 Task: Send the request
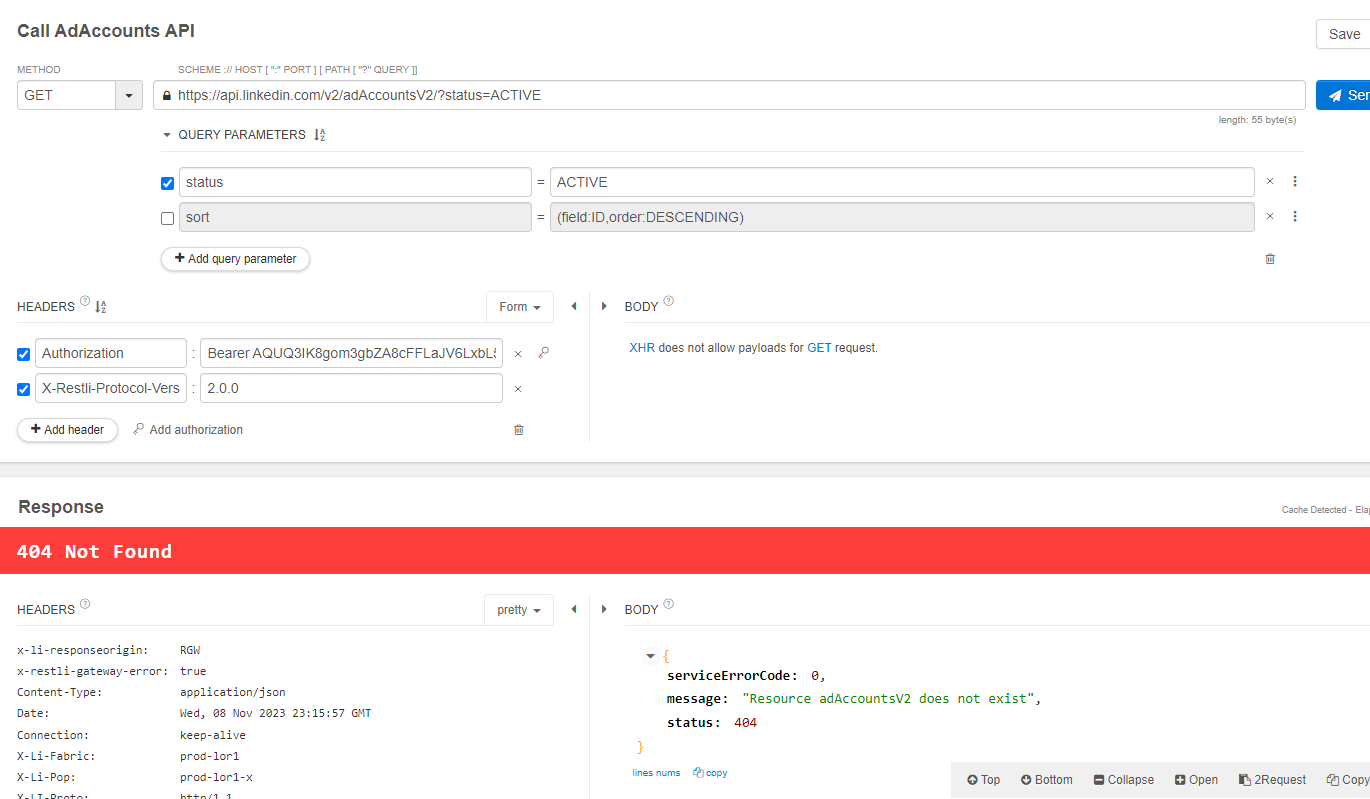[x=1343, y=95]
